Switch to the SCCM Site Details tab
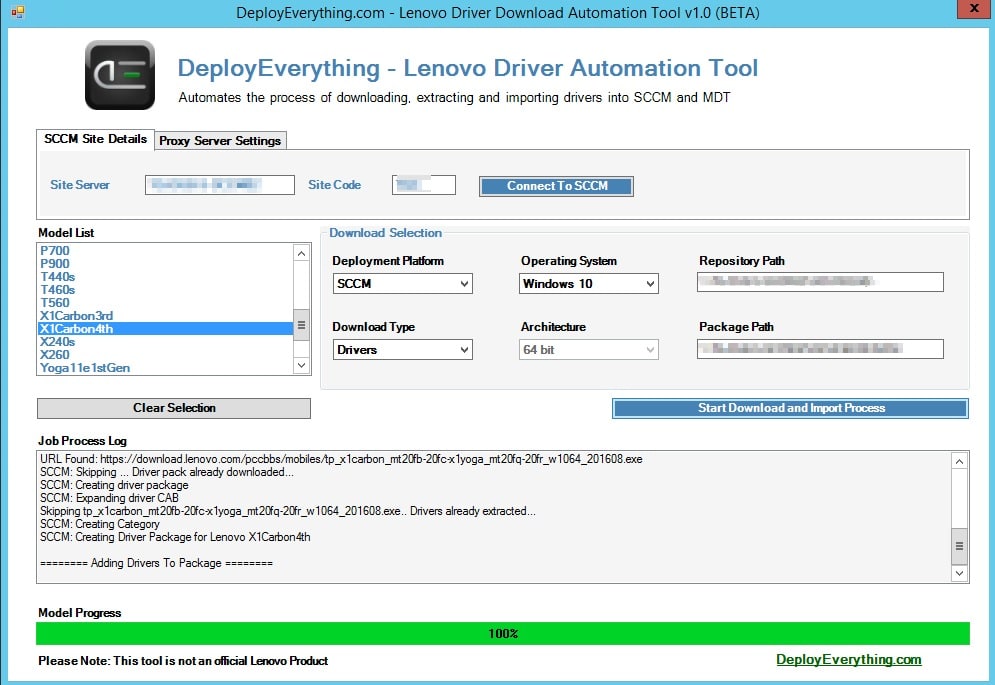 (x=95, y=139)
